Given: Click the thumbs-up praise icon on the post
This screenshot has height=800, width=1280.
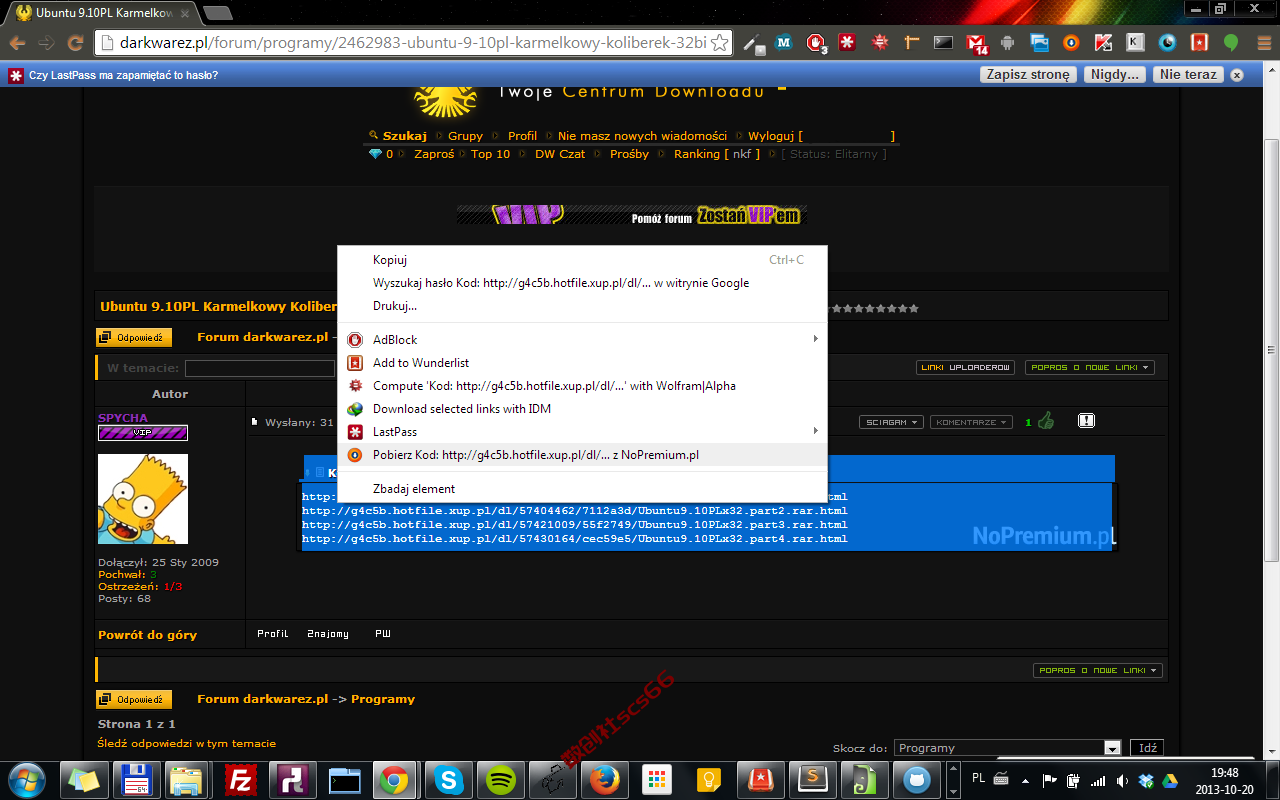Looking at the screenshot, I should 1046,421.
